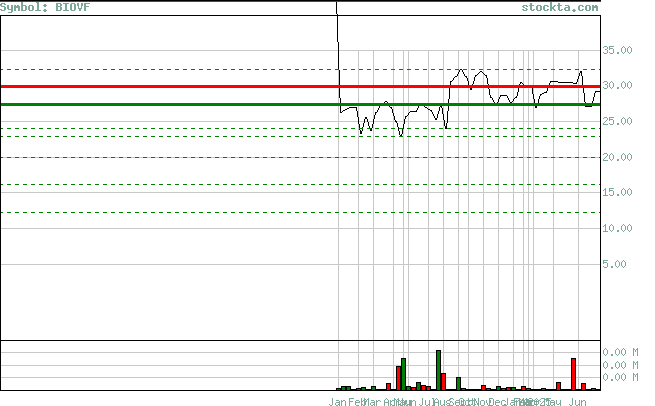The height and width of the screenshot is (406, 655).
Task: Select the 20.00 price axis label
Action: [x=617, y=157]
